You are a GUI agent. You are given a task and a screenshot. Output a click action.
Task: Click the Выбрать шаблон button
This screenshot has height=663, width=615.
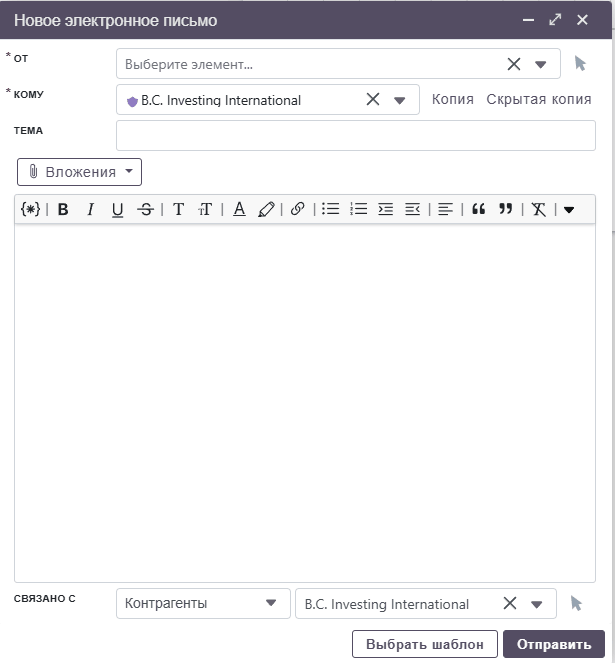click(x=425, y=644)
